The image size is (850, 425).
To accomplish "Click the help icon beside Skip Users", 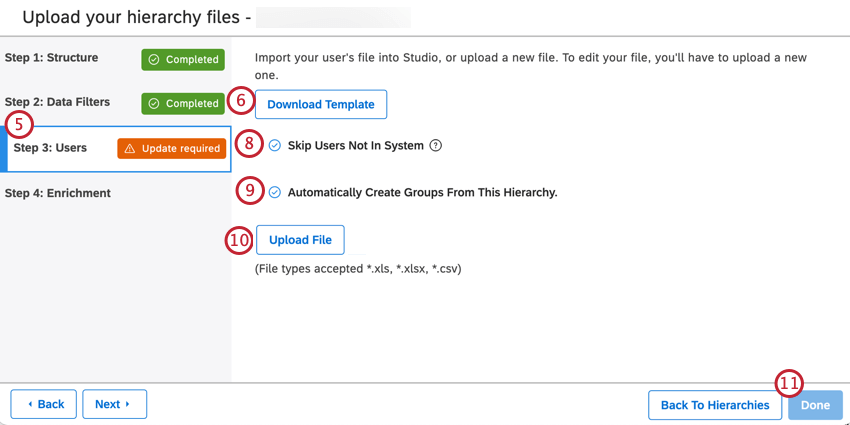I will pyautogui.click(x=435, y=145).
